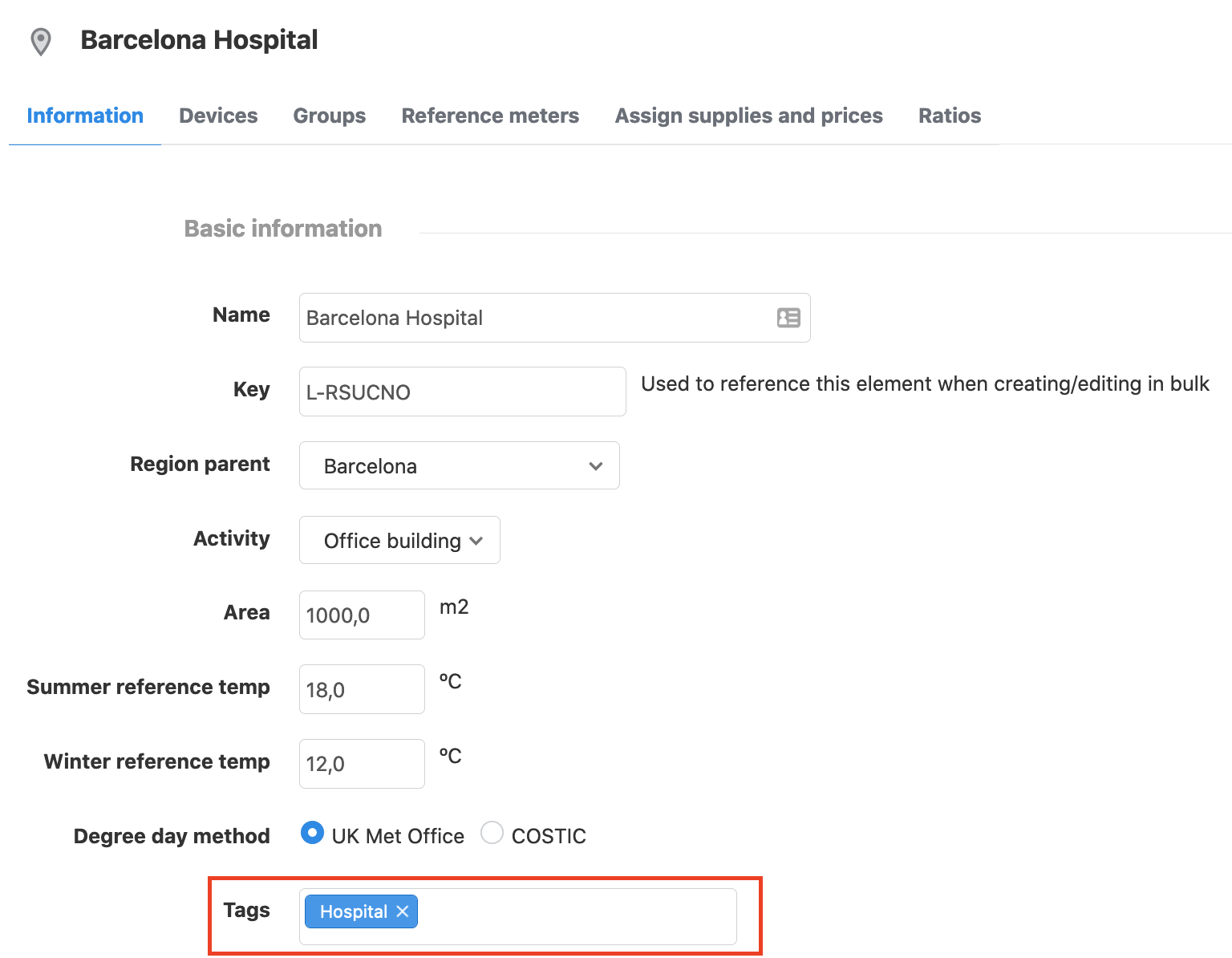The width and height of the screenshot is (1232, 958).
Task: Click the Degree day method label
Action: tap(172, 836)
